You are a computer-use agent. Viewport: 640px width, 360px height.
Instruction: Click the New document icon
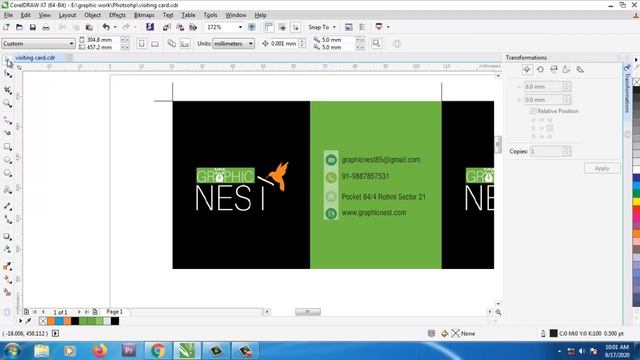click(x=6, y=27)
